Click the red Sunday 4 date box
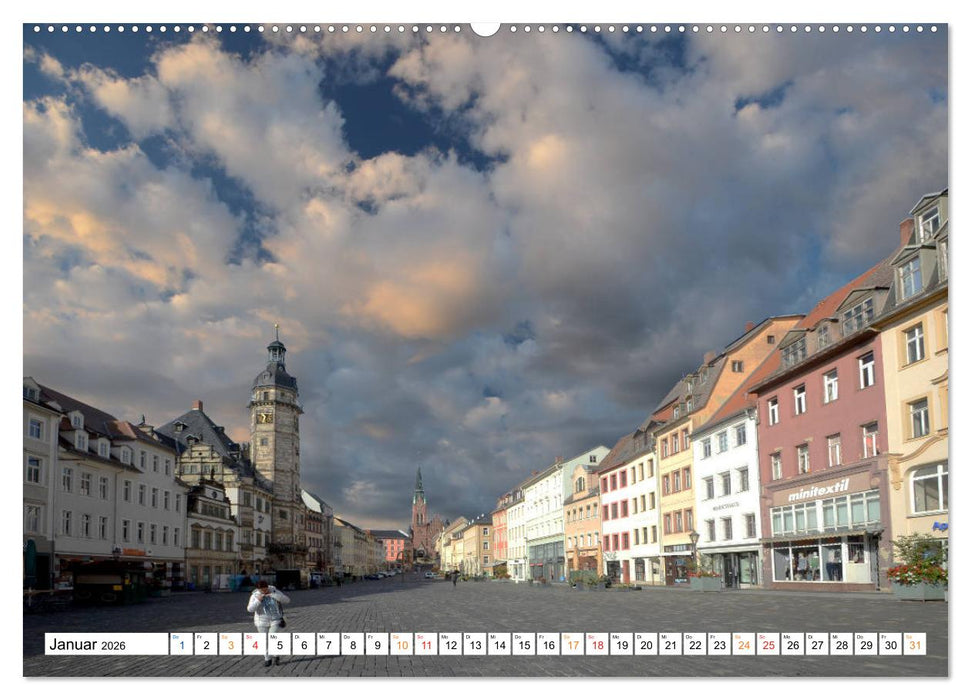 click(x=254, y=644)
